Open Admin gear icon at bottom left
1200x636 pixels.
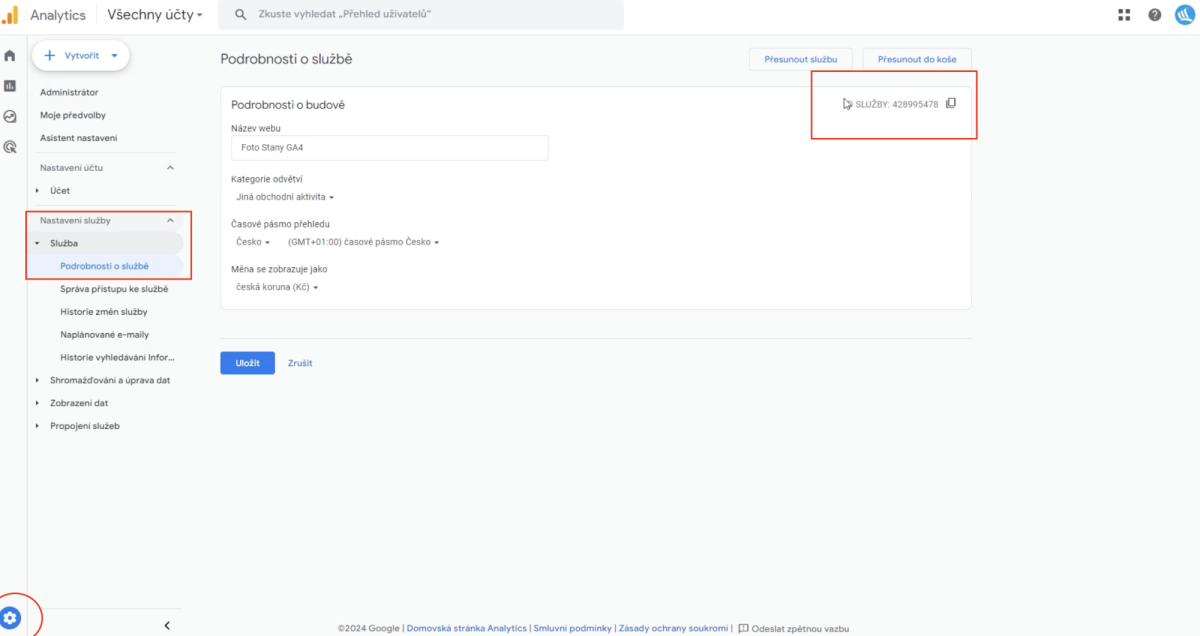[11, 617]
